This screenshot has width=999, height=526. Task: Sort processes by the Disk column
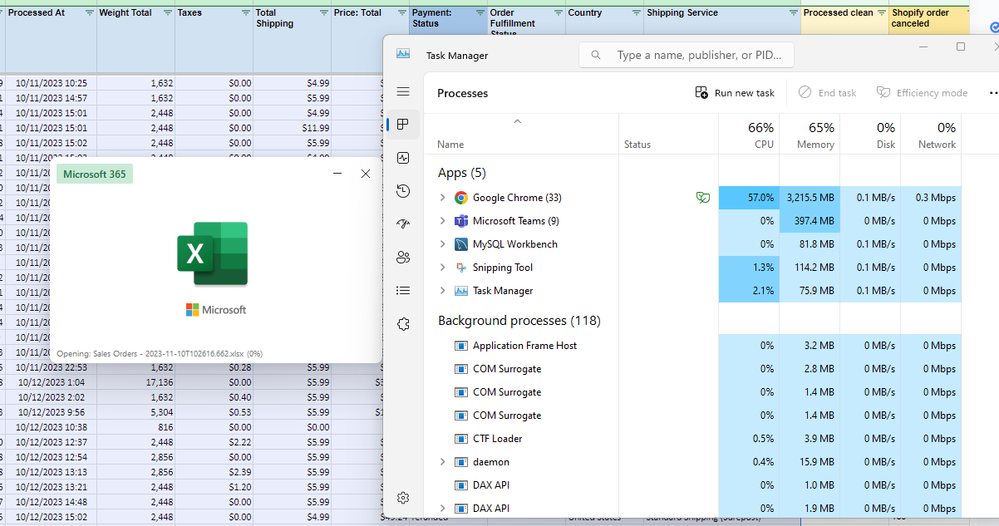coord(870,135)
